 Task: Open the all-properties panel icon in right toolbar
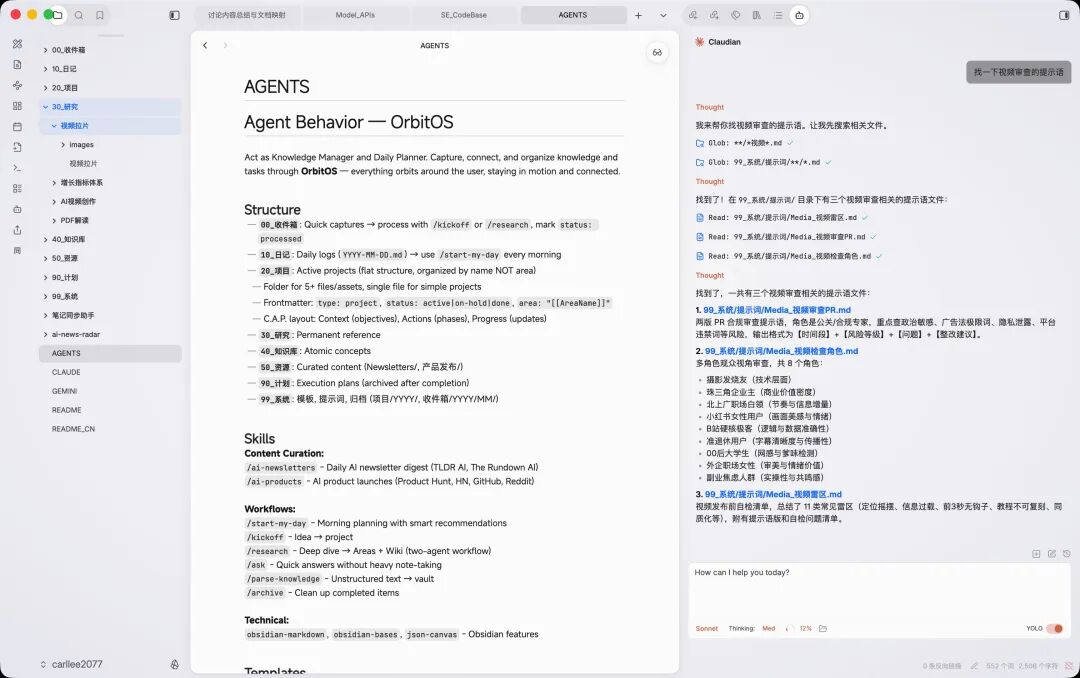tap(757, 15)
